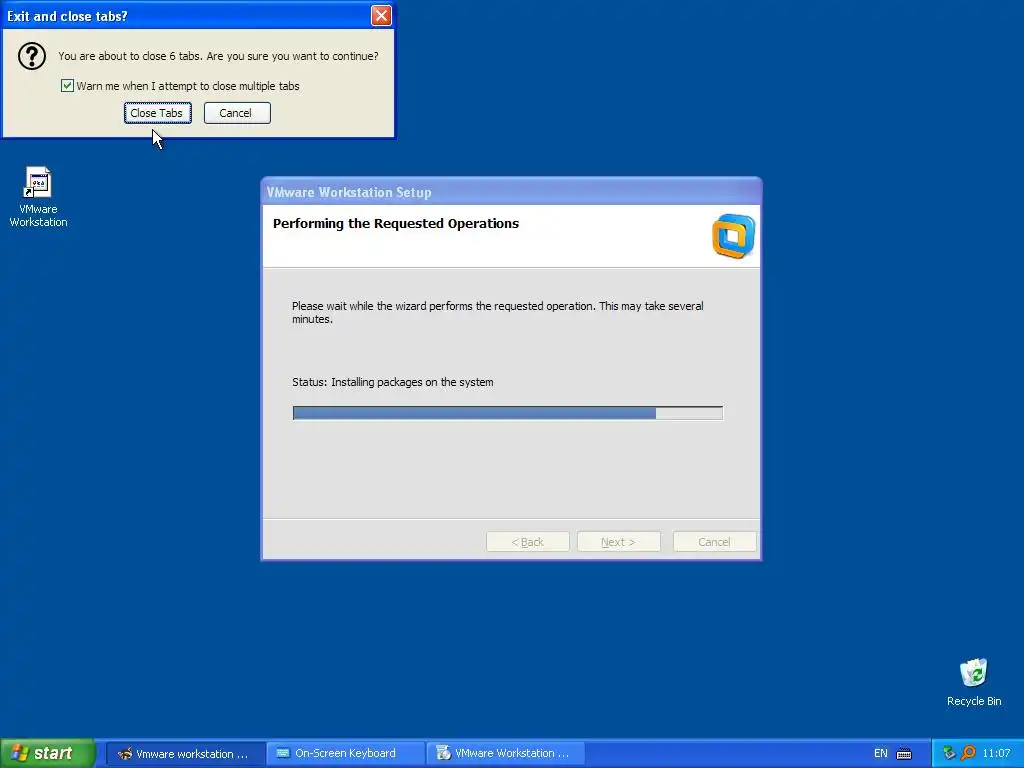The width and height of the screenshot is (1024, 768).
Task: Close the Exit and close tabs dialog with the red X
Action: click(x=381, y=16)
